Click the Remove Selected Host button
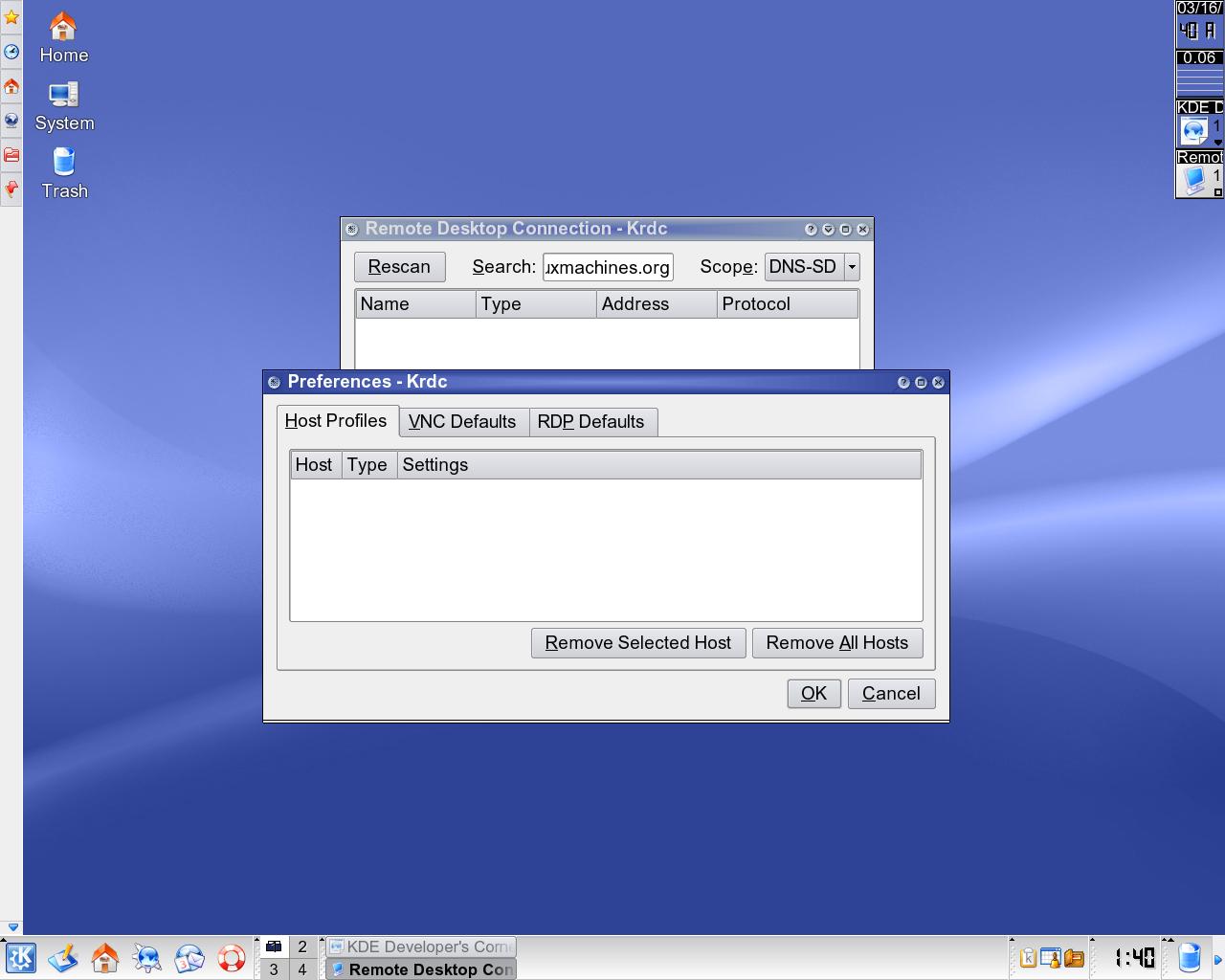1225x980 pixels. pyautogui.click(x=638, y=643)
